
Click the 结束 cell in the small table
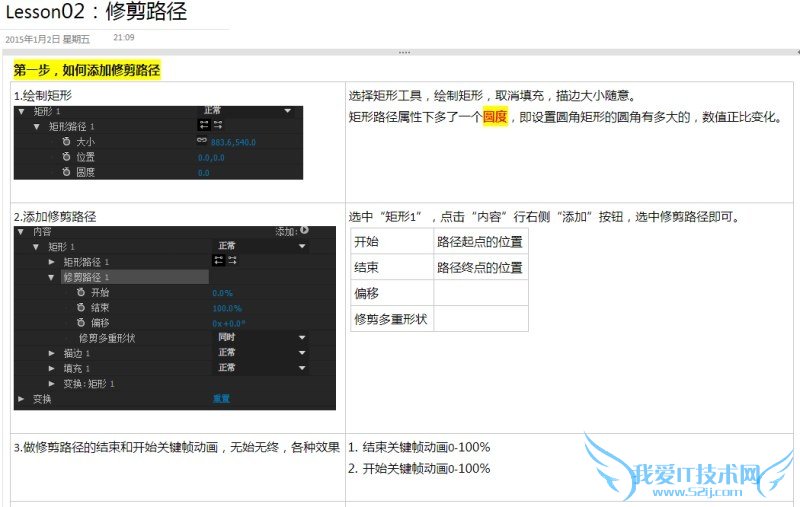tap(392, 267)
